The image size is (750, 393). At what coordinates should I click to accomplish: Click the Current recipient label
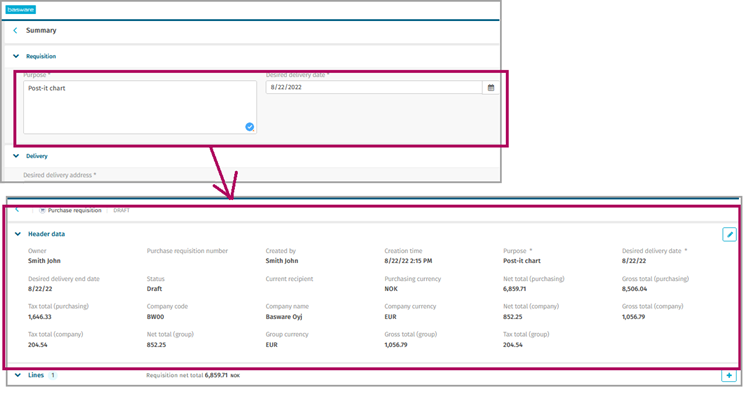(x=289, y=279)
